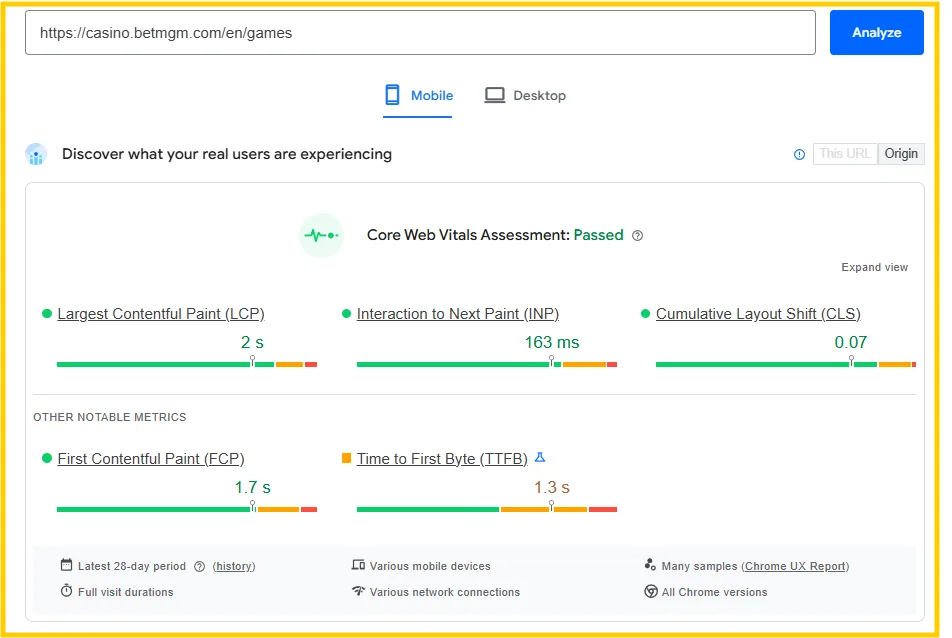
Task: Click the experimental flask icon beside TTFB
Action: click(540, 458)
